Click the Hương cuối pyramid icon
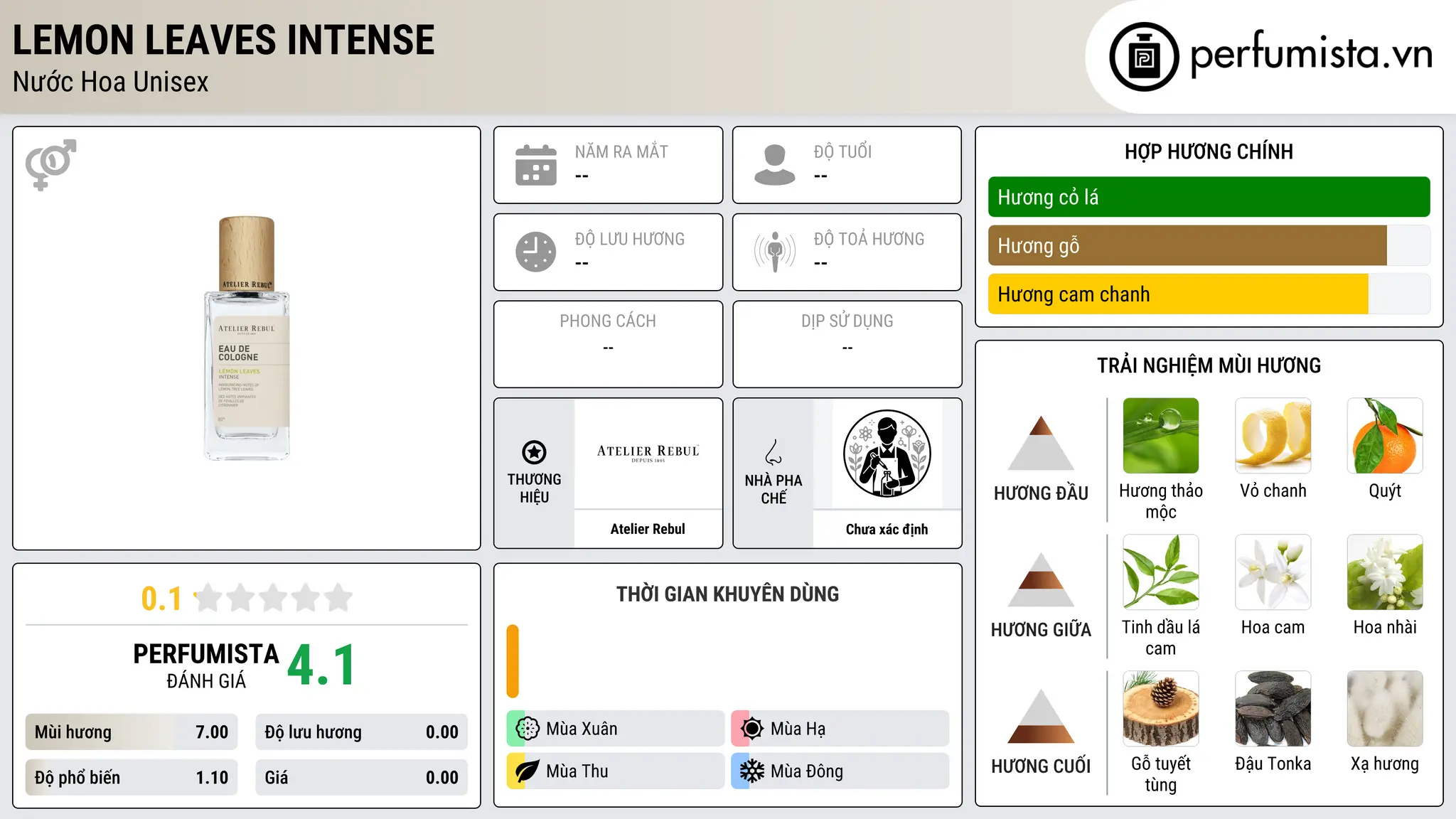Viewport: 1456px width, 819px height. click(1041, 716)
